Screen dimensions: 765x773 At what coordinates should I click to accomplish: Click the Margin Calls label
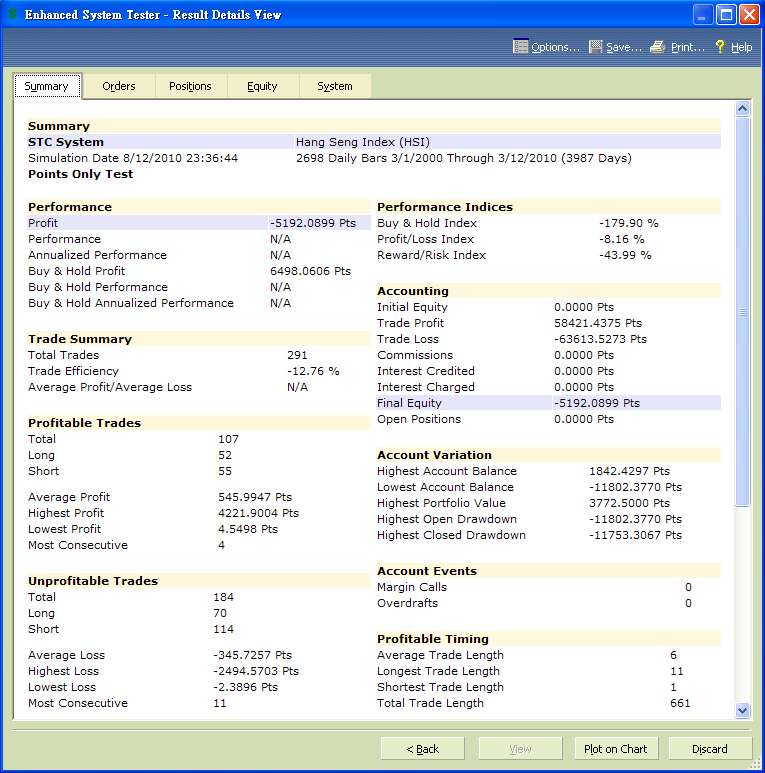(x=412, y=587)
